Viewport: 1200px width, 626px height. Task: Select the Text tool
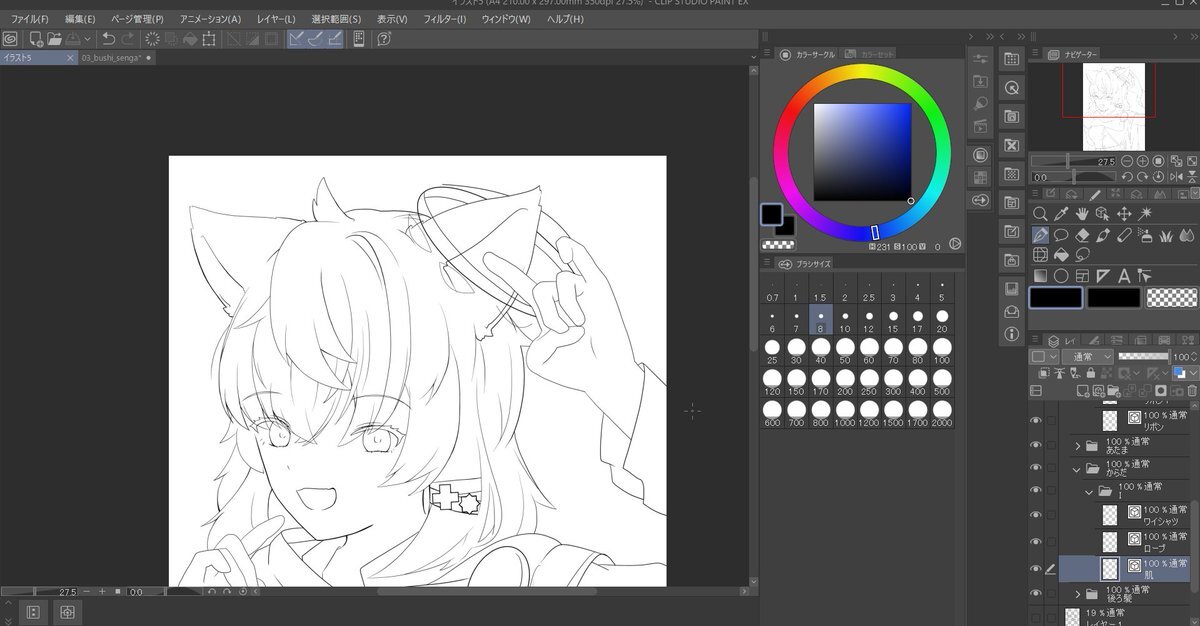pos(1124,276)
